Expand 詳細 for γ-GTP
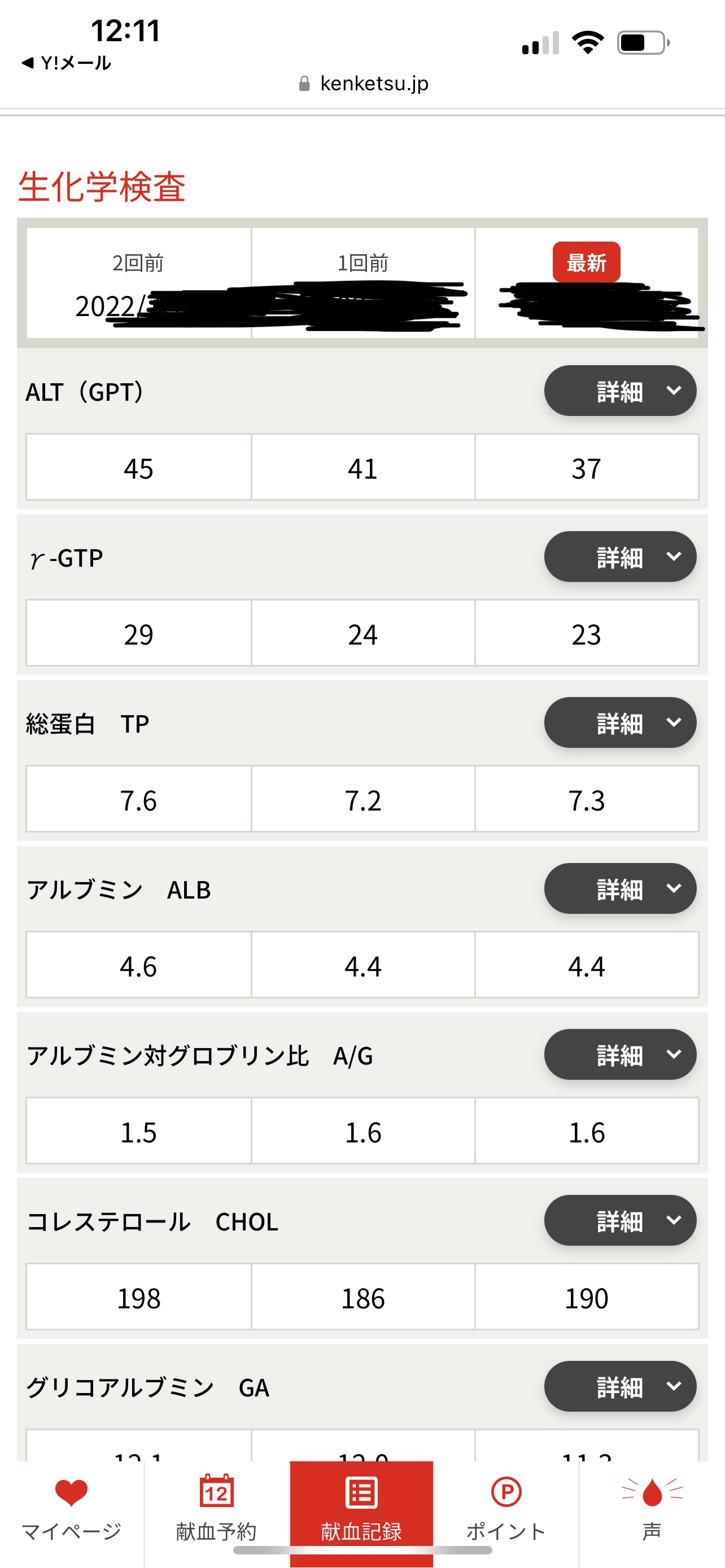Viewport: 725px width, 1568px height. coord(619,557)
